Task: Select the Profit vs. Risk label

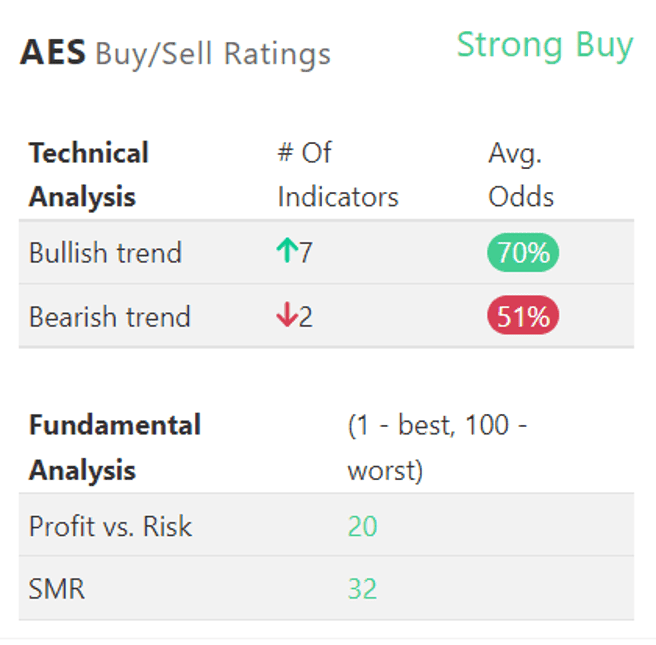Action: (110, 526)
